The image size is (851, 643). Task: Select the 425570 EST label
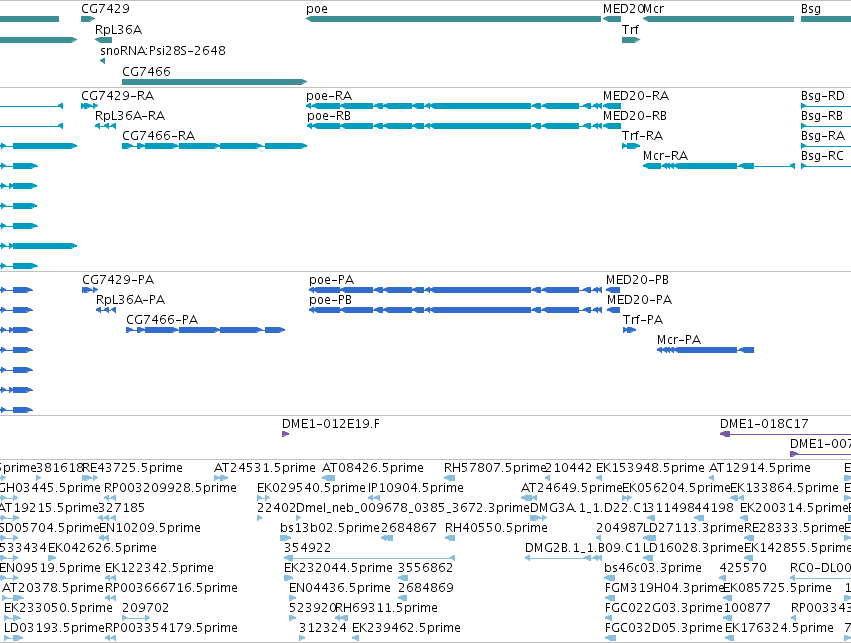pyautogui.click(x=743, y=568)
